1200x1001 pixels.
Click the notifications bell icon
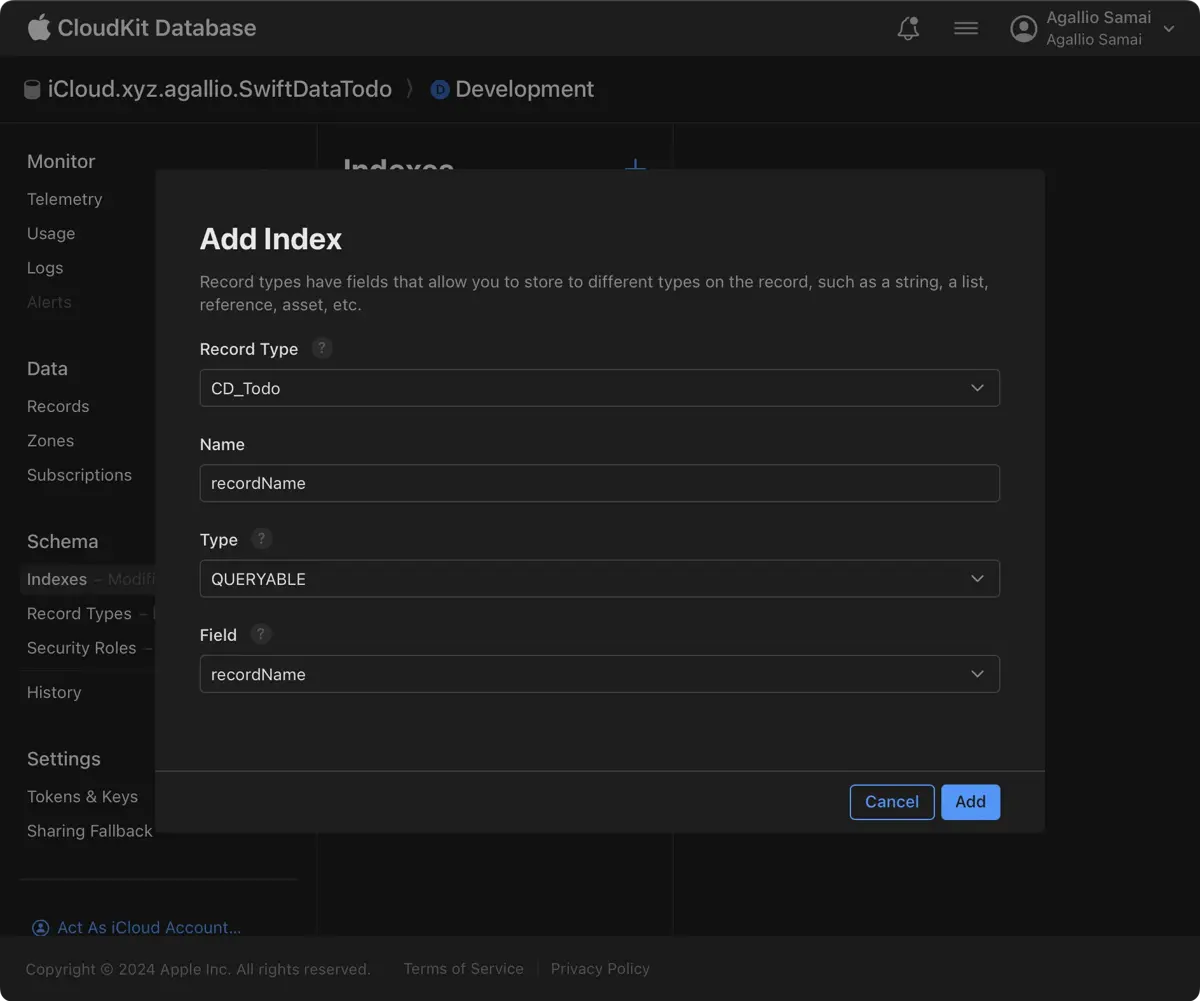click(908, 29)
